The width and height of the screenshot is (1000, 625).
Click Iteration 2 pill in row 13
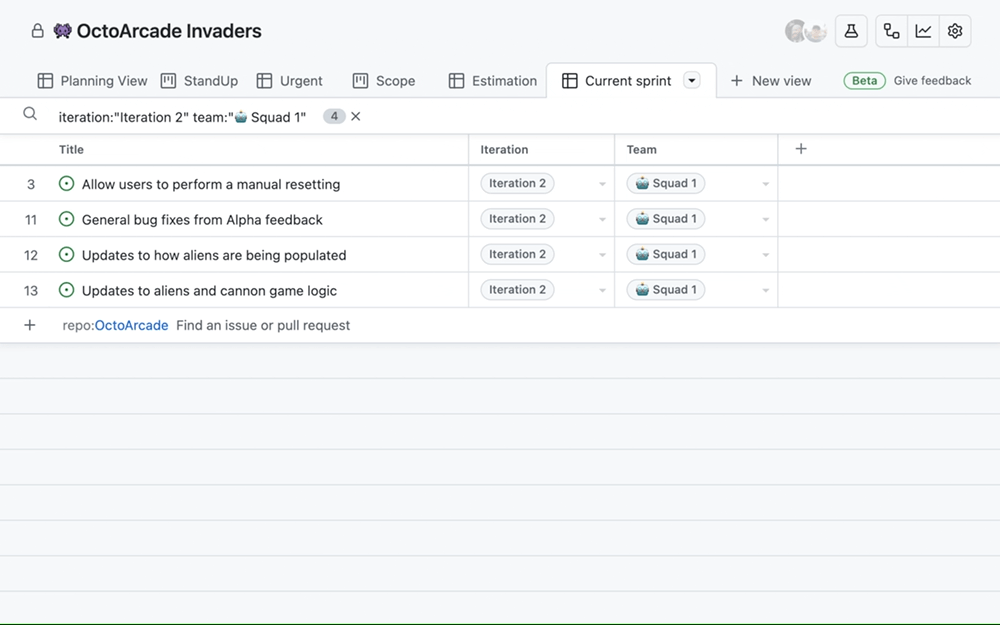point(517,290)
